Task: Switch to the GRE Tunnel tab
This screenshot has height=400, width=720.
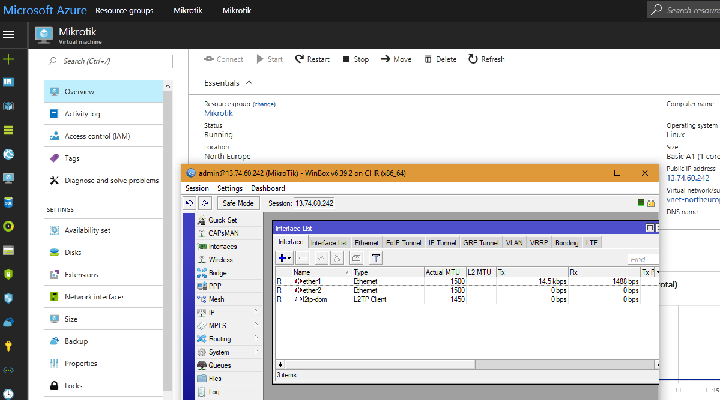Action: 480,242
